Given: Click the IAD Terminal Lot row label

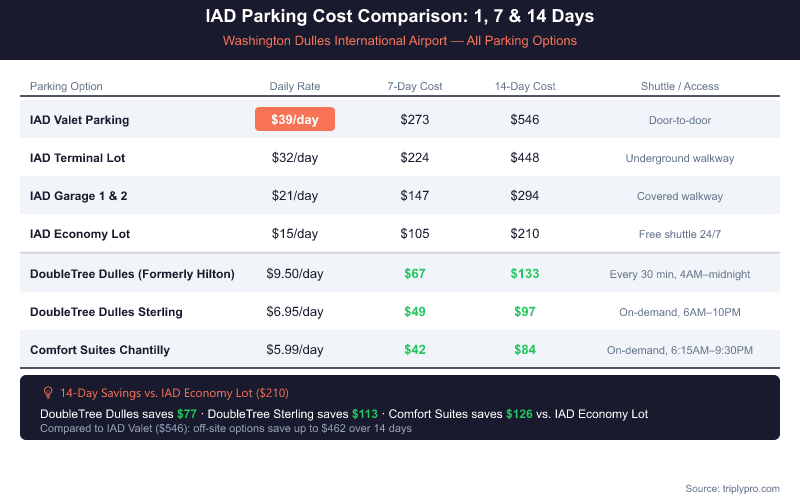Looking at the screenshot, I should (x=77, y=158).
